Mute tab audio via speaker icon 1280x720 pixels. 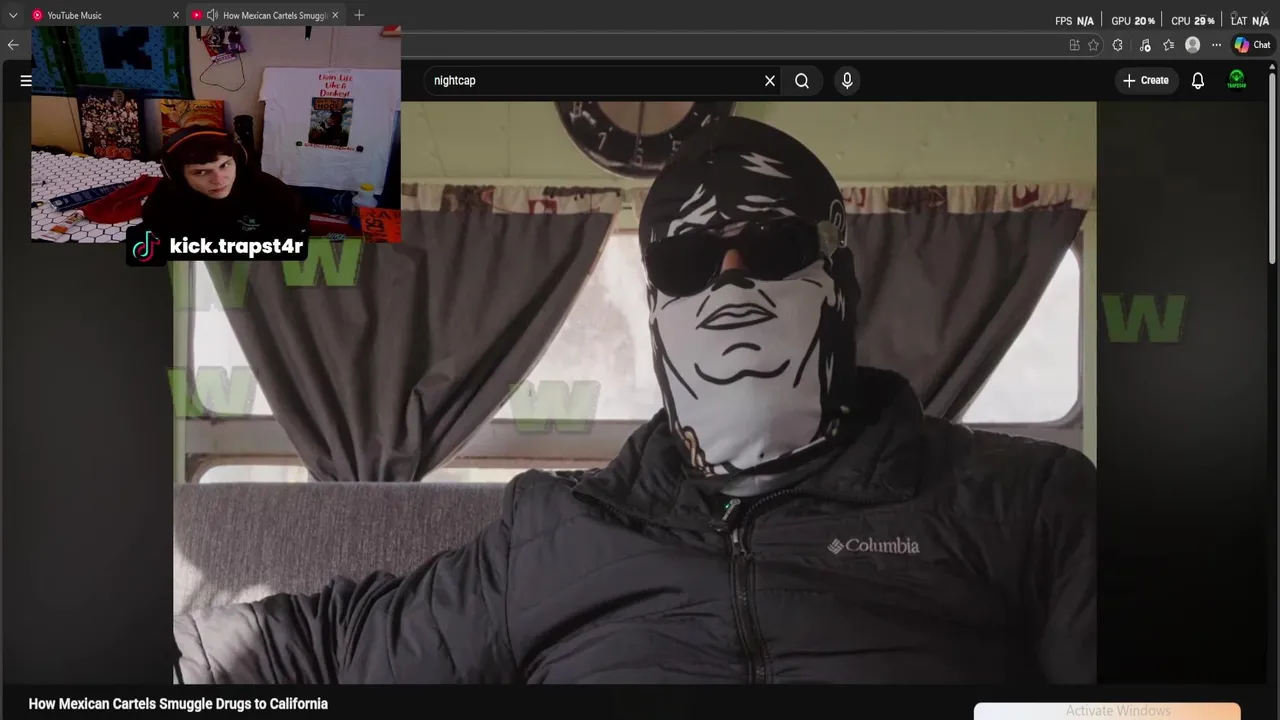point(212,15)
